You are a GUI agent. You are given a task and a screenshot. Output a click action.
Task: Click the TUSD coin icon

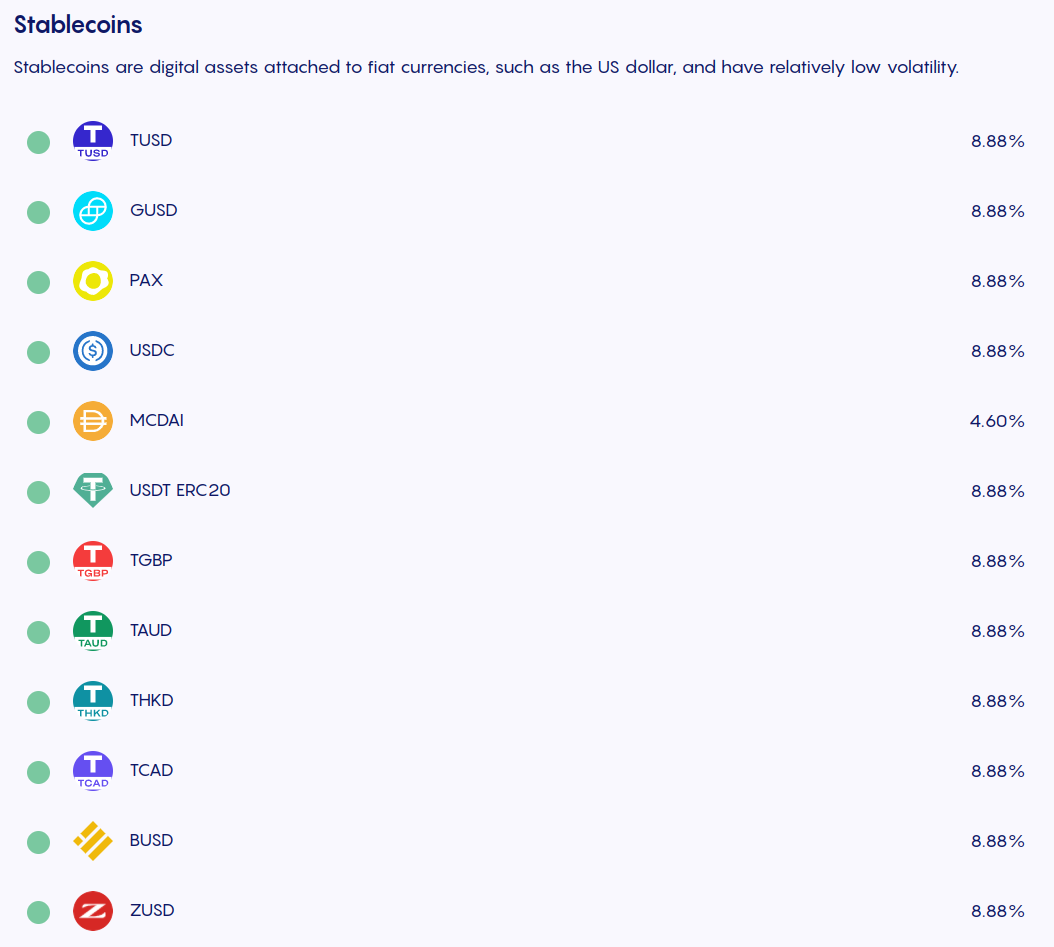click(93, 141)
